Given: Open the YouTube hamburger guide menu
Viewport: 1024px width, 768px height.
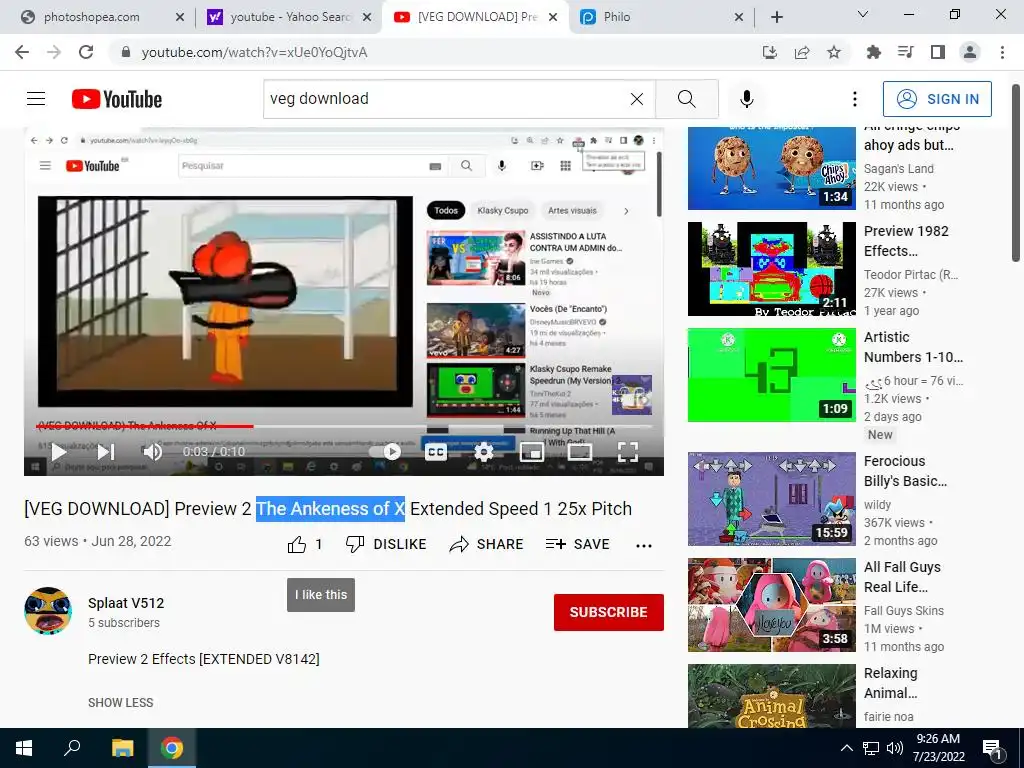Looking at the screenshot, I should pos(36,99).
